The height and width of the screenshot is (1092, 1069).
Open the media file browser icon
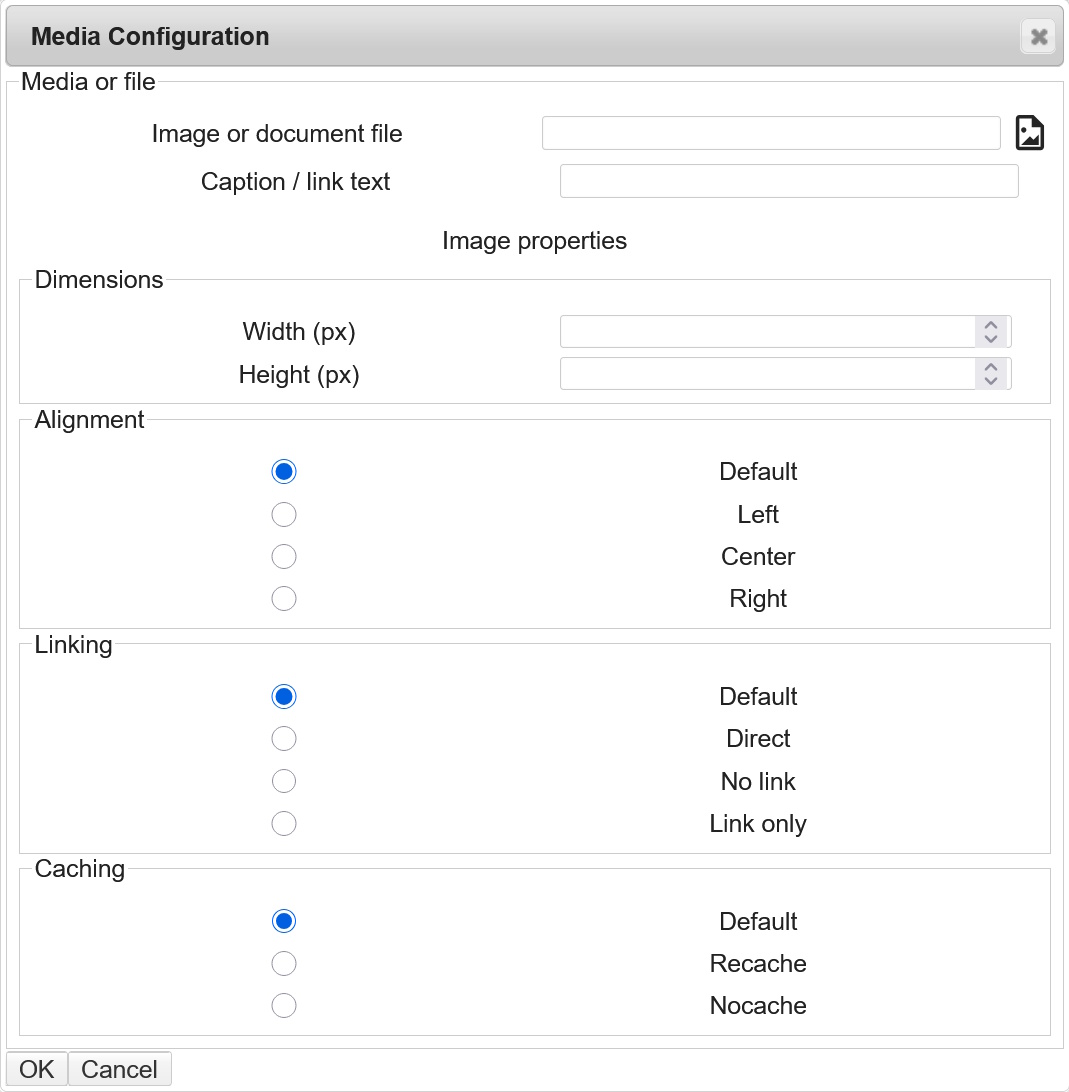1030,133
